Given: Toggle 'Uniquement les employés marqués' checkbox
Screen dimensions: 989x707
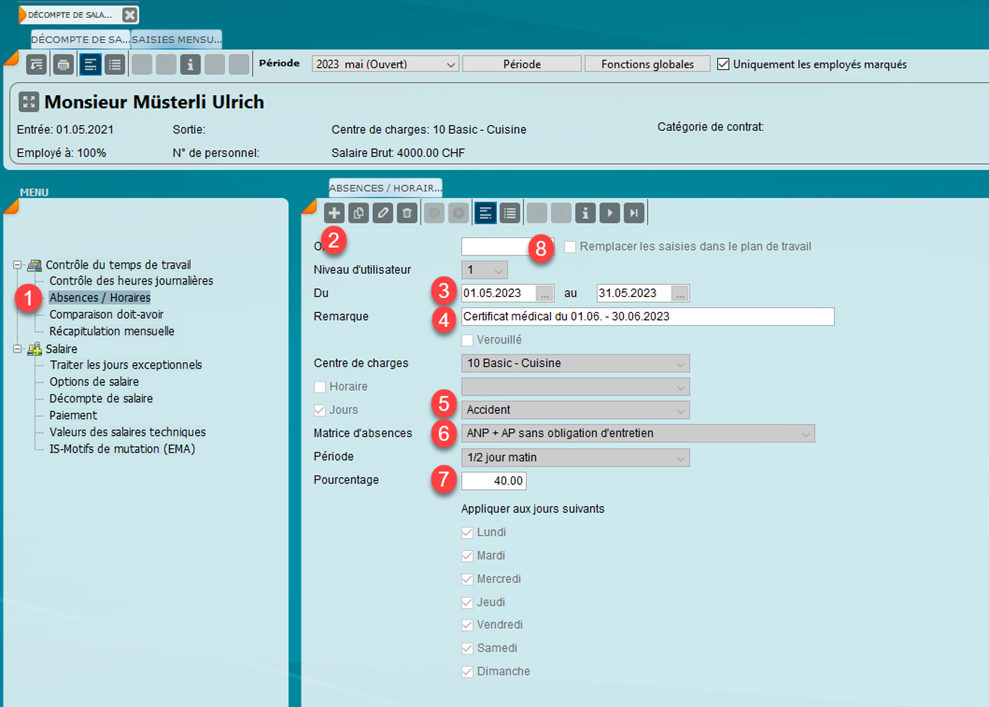Looking at the screenshot, I should click(x=724, y=64).
